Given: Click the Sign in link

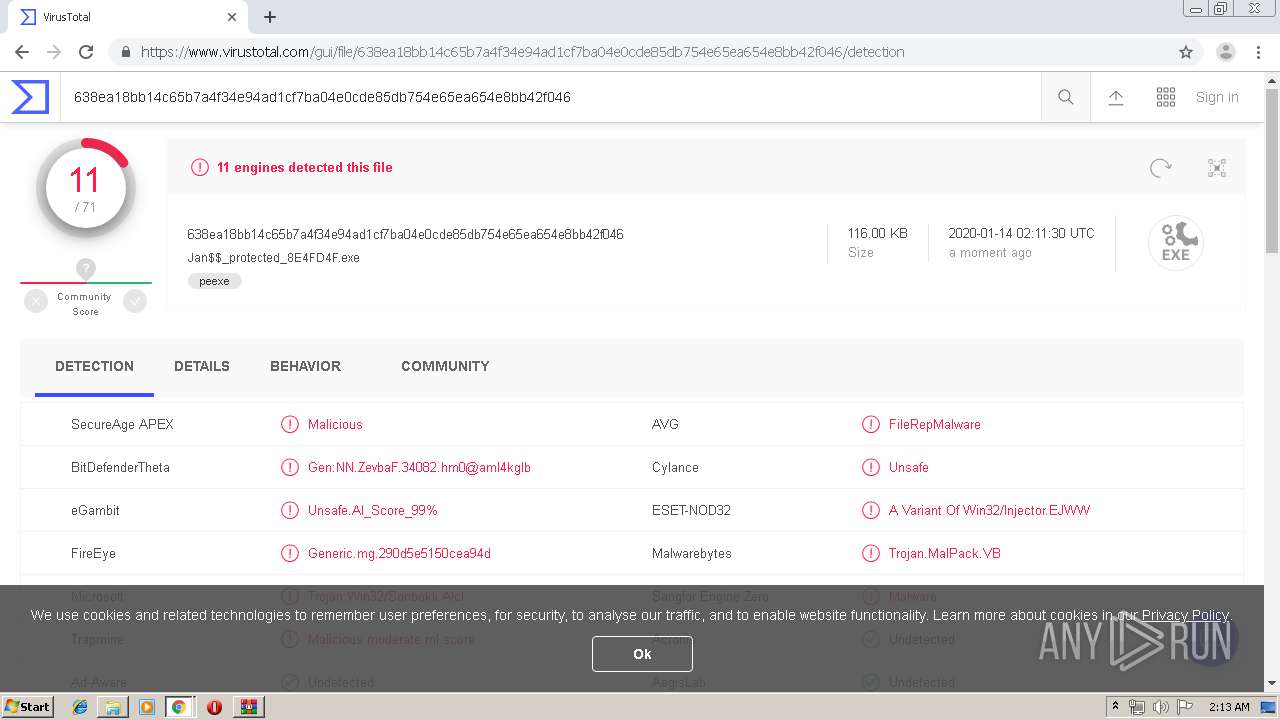Looking at the screenshot, I should (1217, 97).
